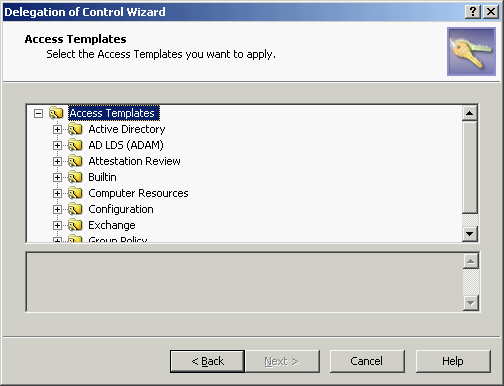
Task: Click the Computer Resources folder icon
Action: pos(75,193)
